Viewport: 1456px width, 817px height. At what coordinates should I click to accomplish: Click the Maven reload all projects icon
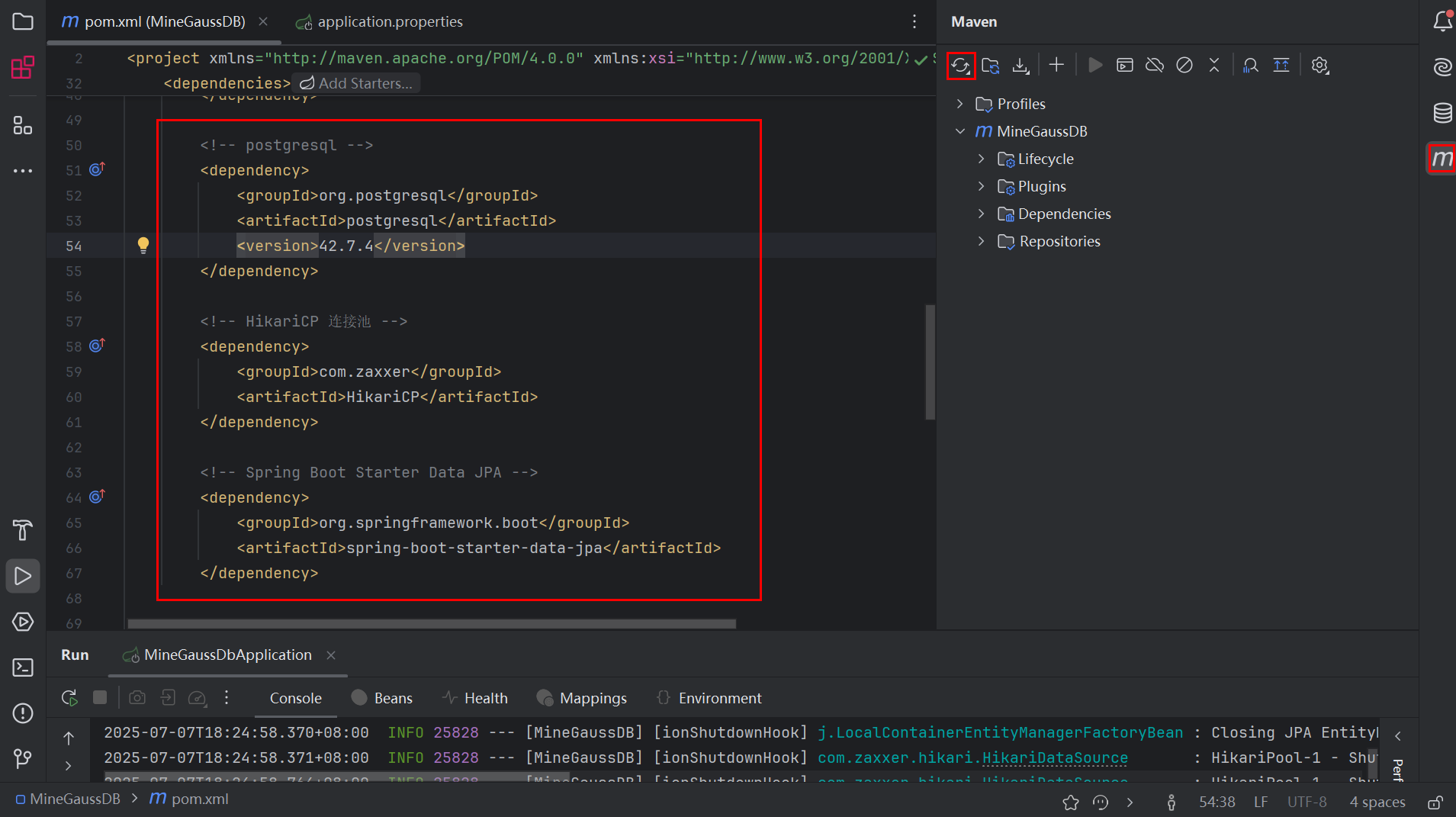pos(960,66)
